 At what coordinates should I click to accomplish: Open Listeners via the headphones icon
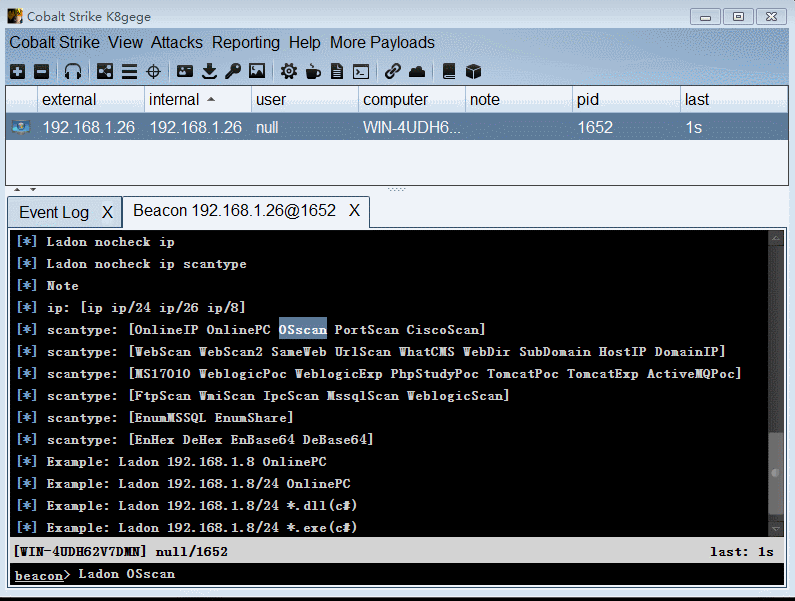pos(73,72)
